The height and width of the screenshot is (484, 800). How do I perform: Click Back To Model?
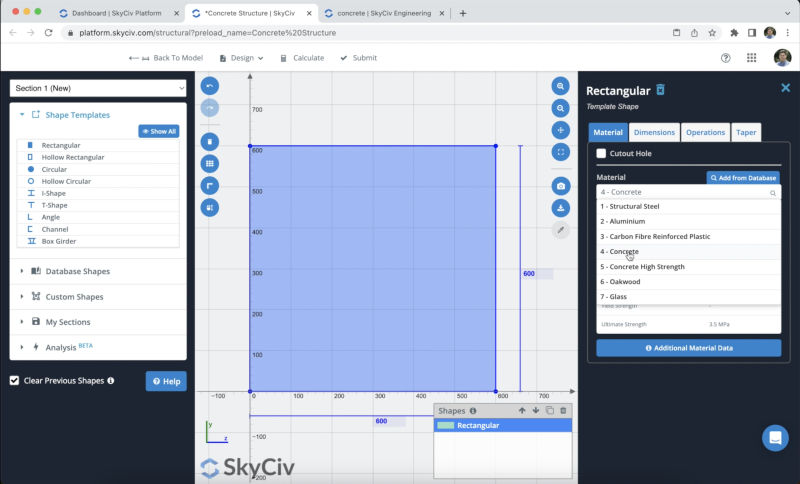(165, 58)
